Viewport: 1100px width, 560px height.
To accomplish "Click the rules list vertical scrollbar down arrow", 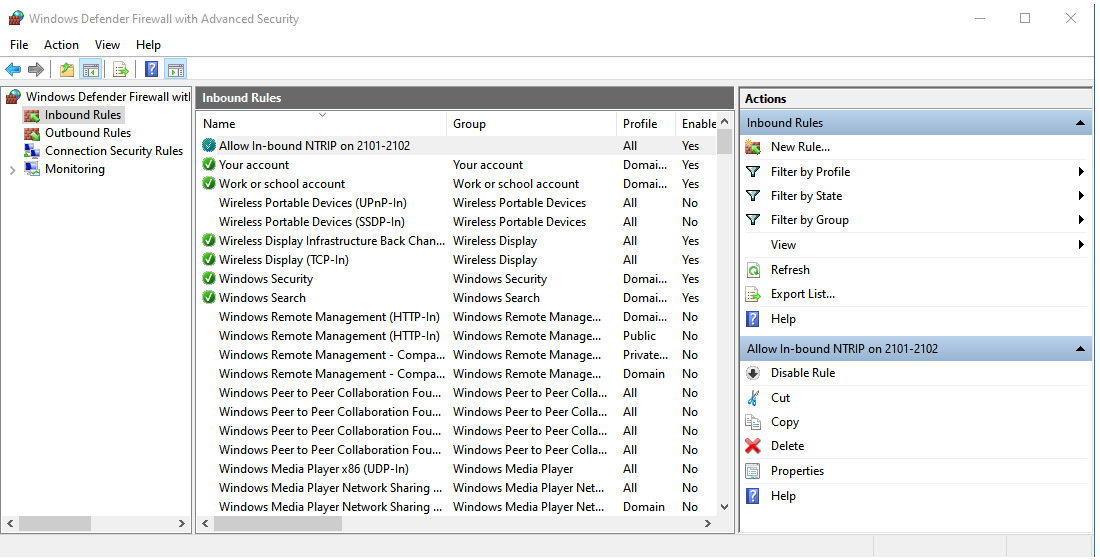I will pos(725,507).
